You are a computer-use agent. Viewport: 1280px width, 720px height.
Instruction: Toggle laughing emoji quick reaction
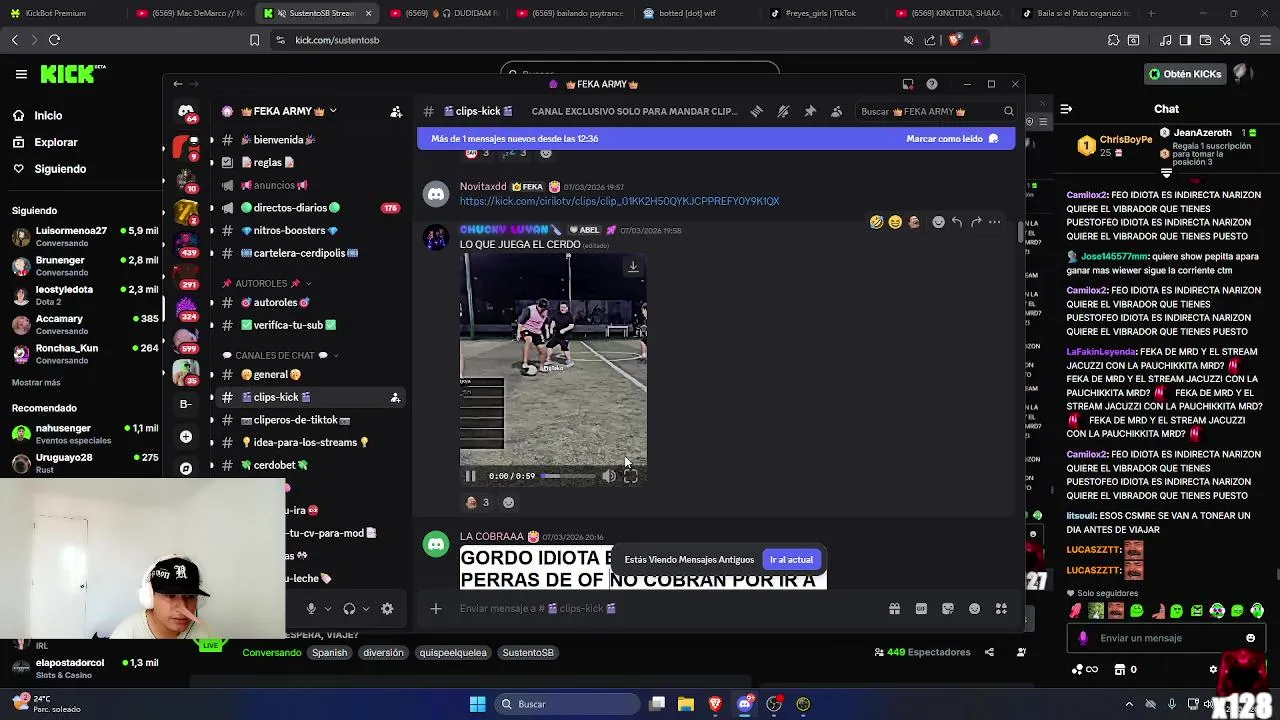point(895,222)
